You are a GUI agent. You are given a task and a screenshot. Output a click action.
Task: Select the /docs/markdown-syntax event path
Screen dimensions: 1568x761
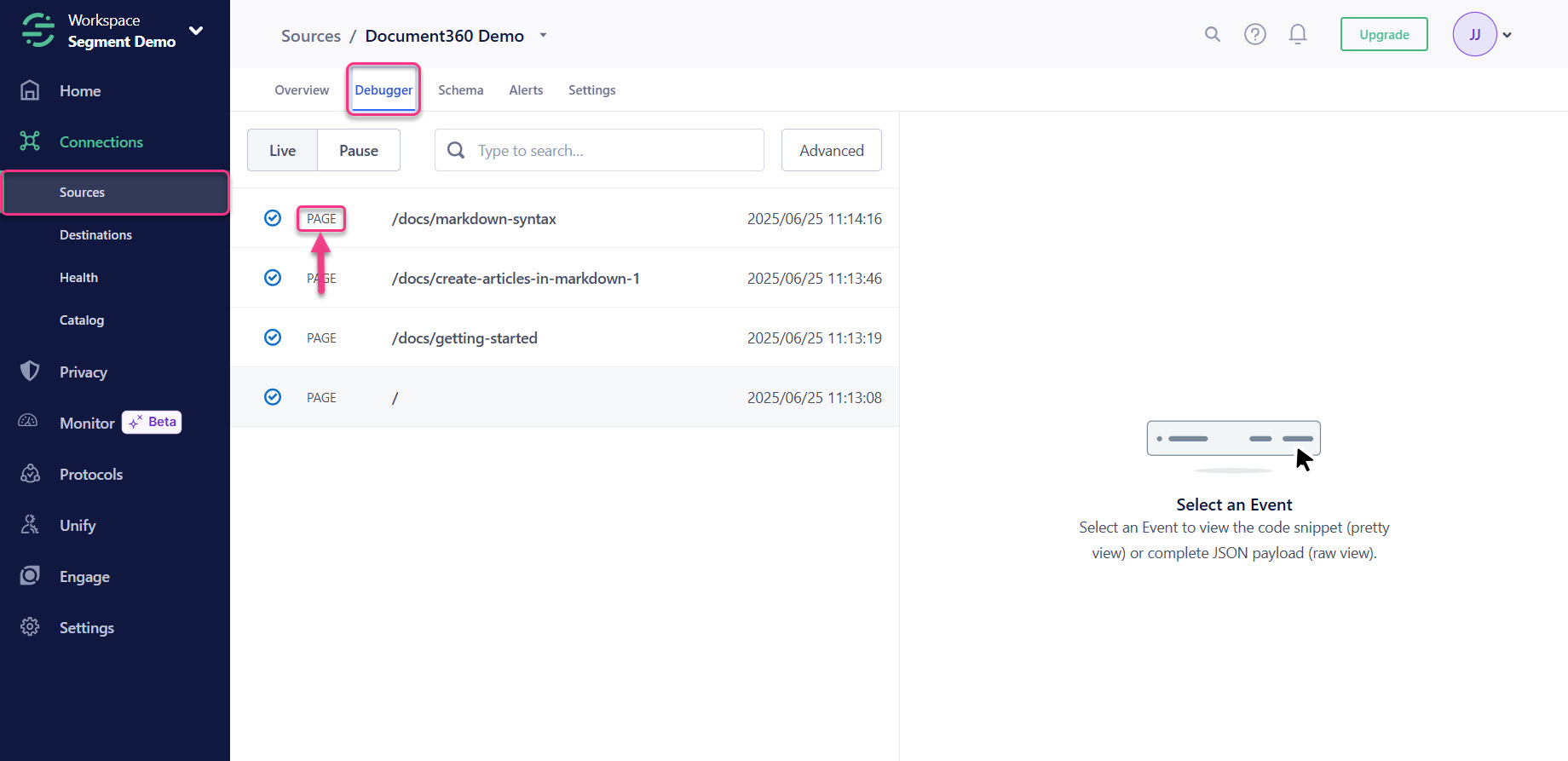point(474,219)
